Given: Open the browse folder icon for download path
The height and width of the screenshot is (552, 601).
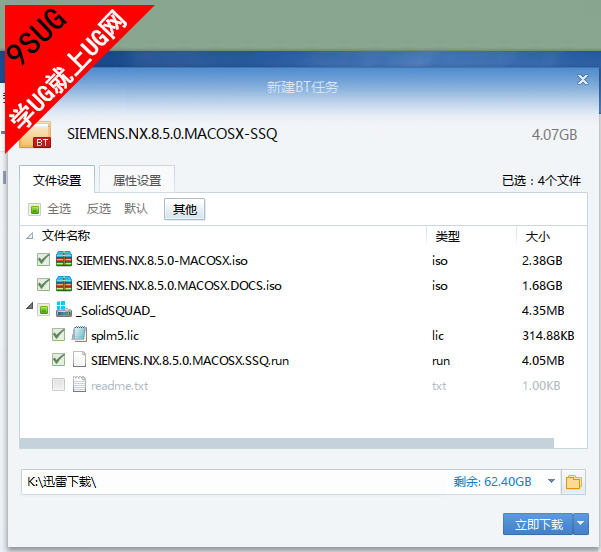Looking at the screenshot, I should pyautogui.click(x=573, y=482).
